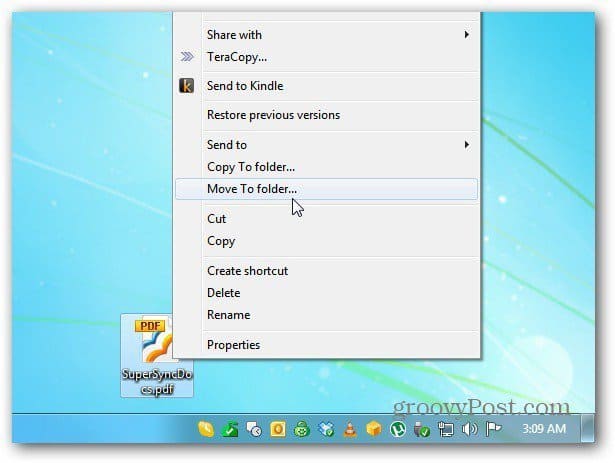Click Safely Remove Hardware USB tray icon
The image size is (615, 463).
422,429
